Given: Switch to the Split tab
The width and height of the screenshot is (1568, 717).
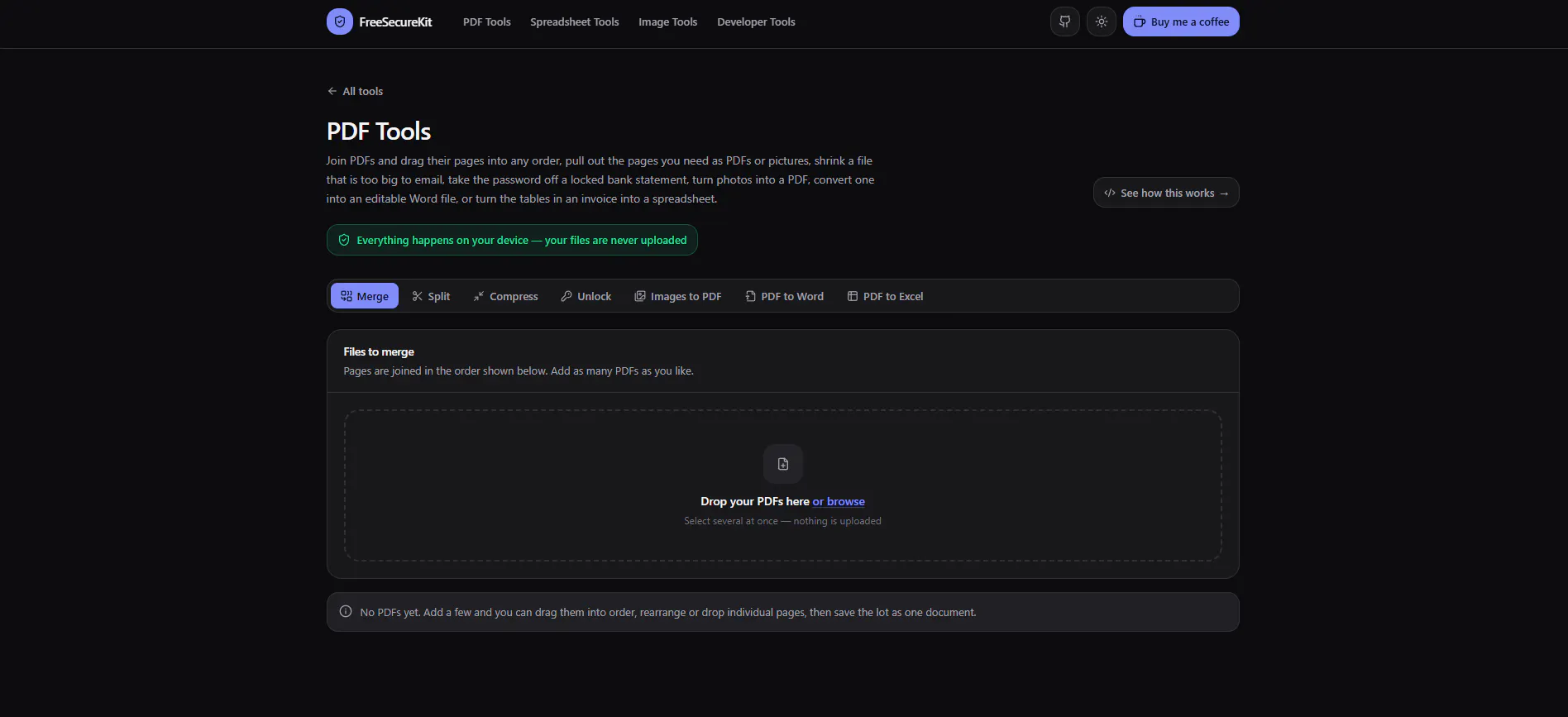Looking at the screenshot, I should point(431,296).
